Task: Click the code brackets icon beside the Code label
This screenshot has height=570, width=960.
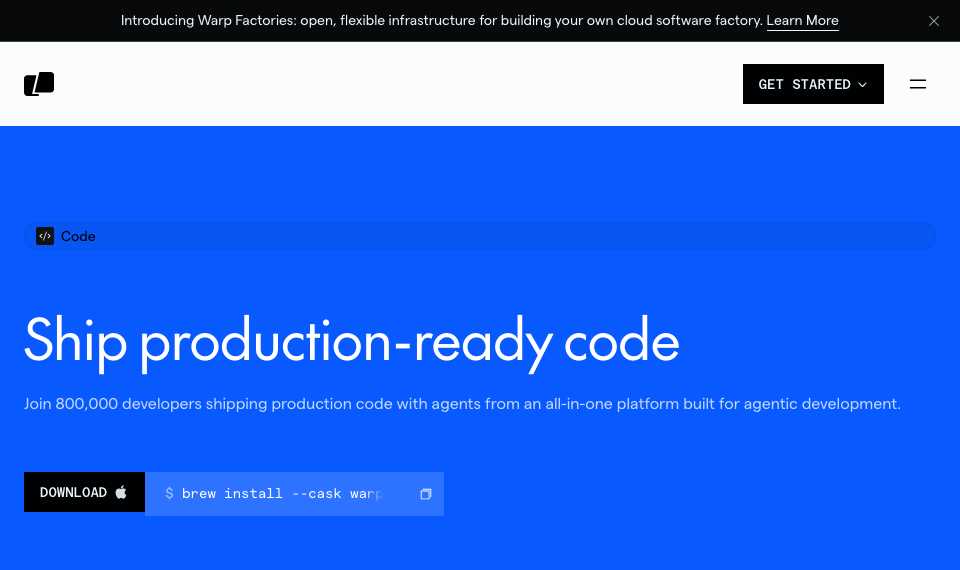Action: click(45, 236)
